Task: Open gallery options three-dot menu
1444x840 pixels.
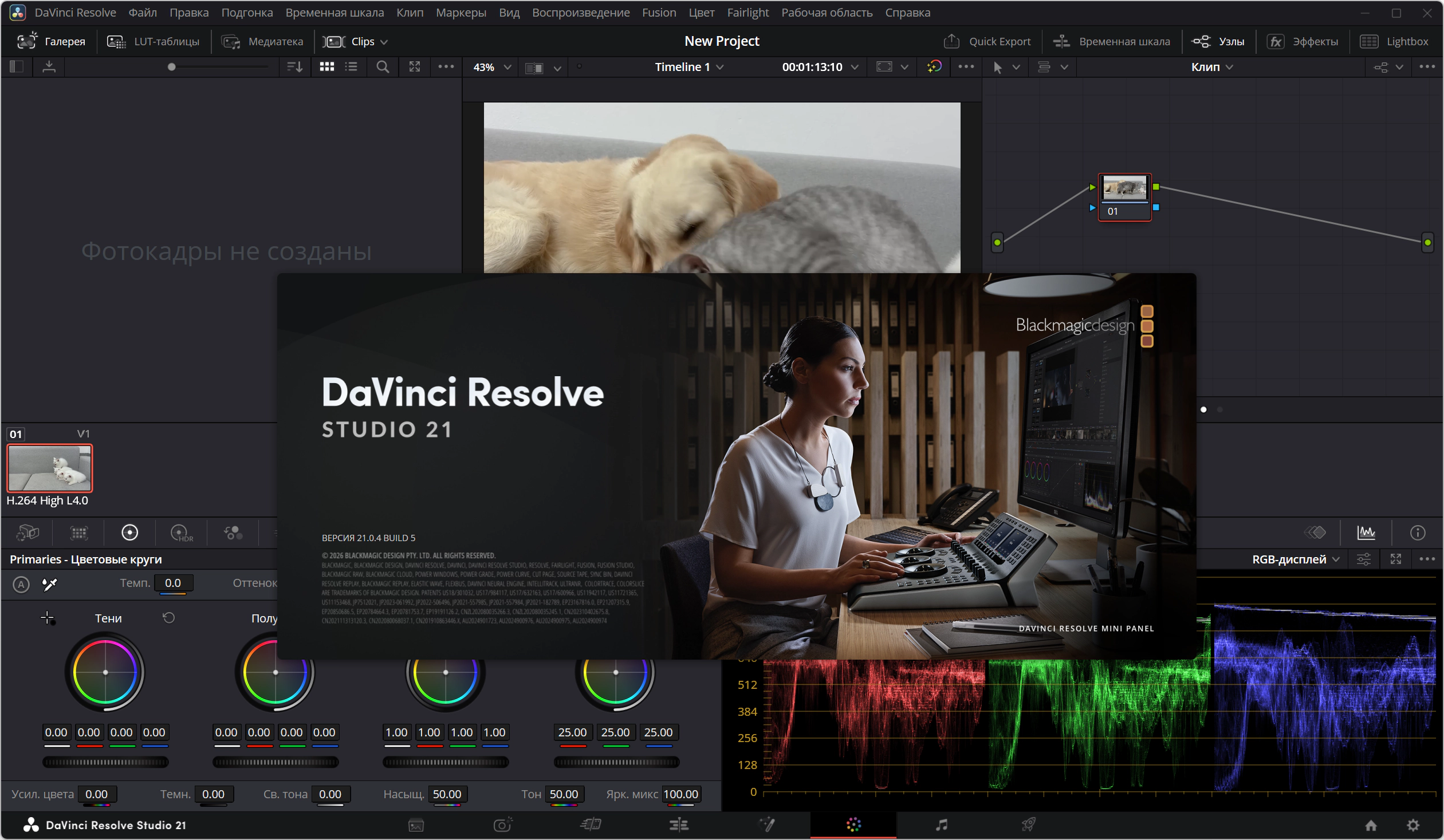Action: [x=446, y=67]
